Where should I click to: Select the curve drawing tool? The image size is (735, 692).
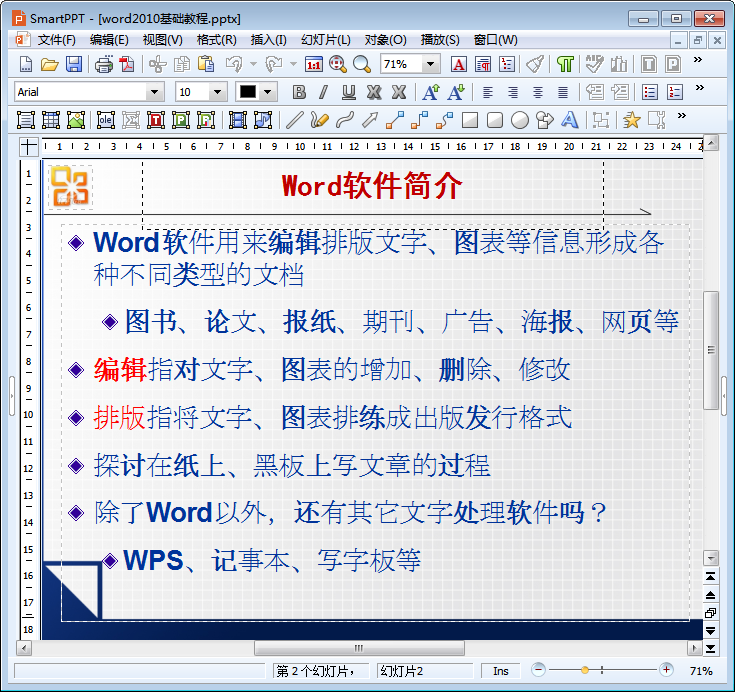(345, 120)
